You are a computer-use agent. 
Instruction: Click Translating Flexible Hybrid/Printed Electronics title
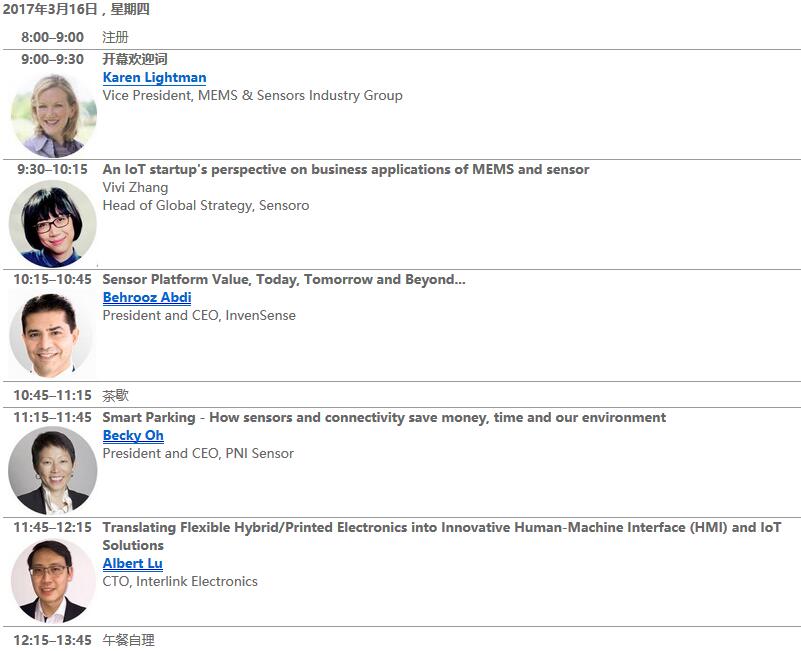click(x=442, y=536)
